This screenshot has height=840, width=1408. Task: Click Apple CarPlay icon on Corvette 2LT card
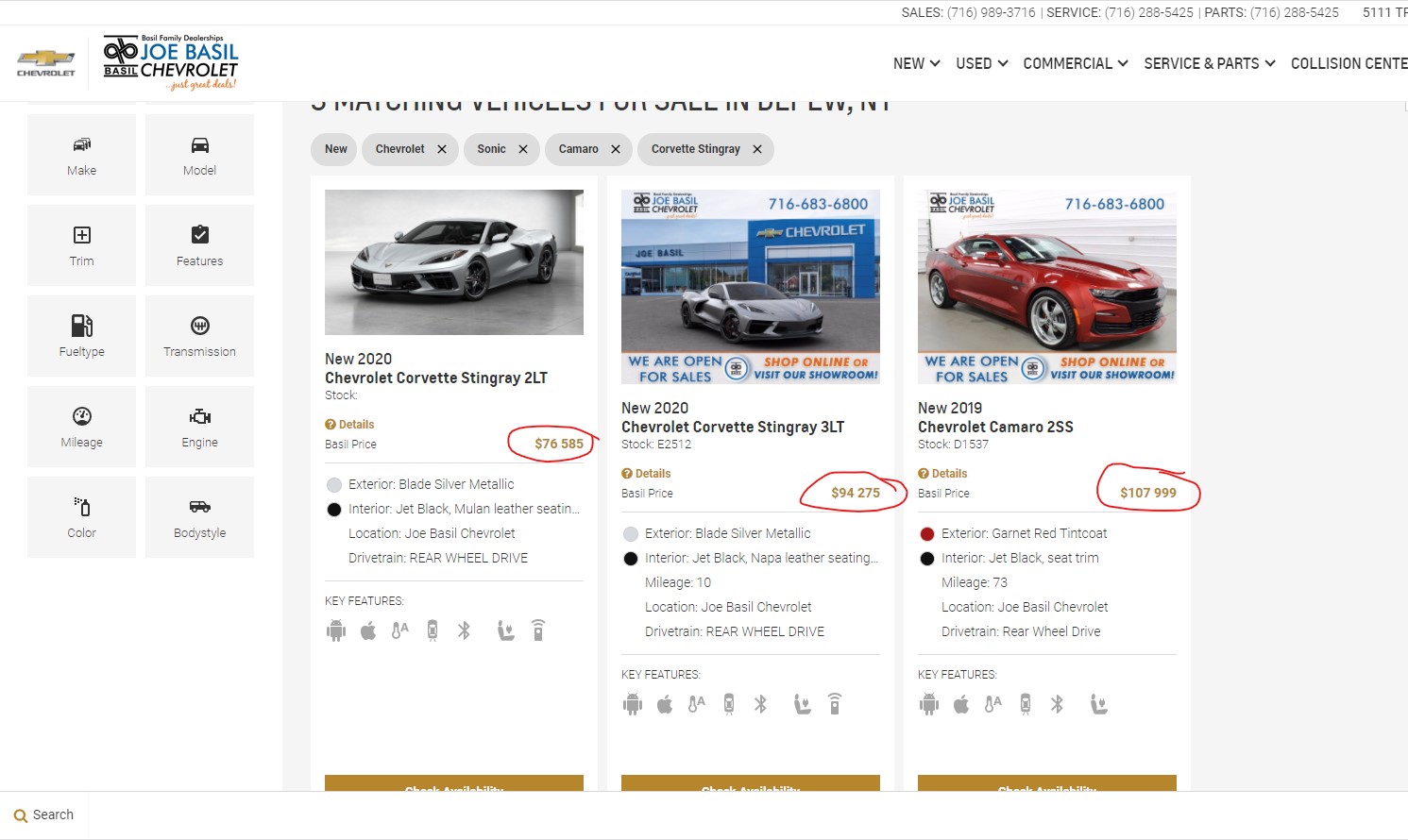click(x=368, y=630)
